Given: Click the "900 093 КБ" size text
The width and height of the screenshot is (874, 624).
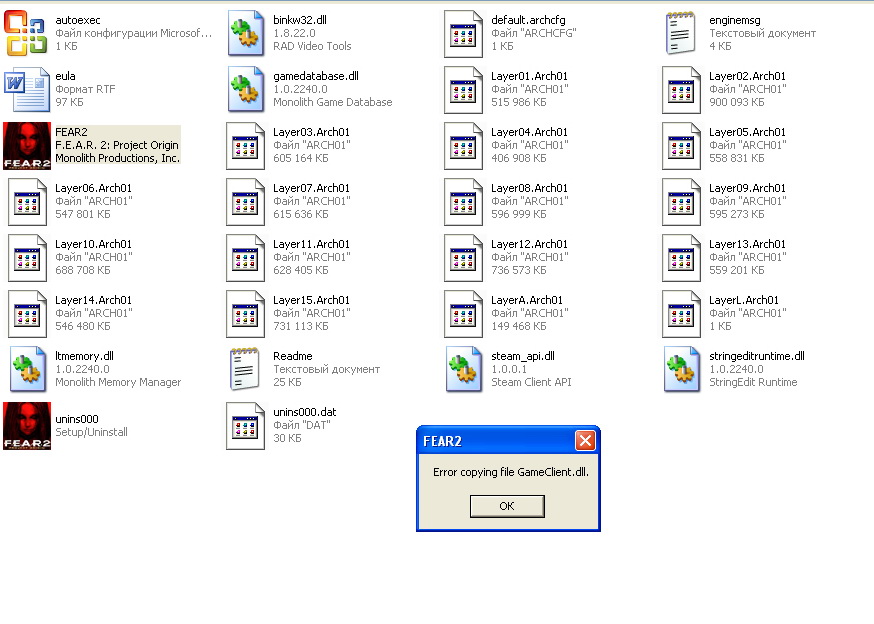Looking at the screenshot, I should (x=736, y=102).
